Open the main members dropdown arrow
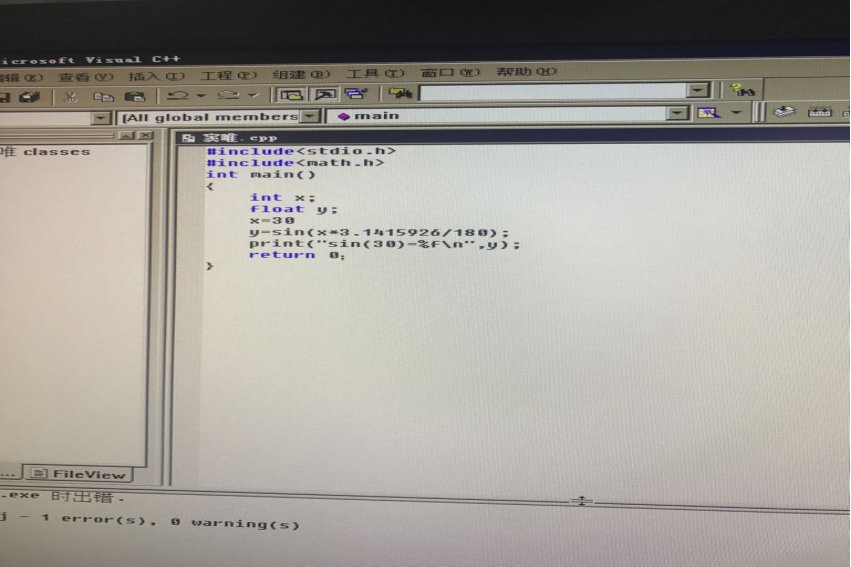The width and height of the screenshot is (851, 567). 678,113
